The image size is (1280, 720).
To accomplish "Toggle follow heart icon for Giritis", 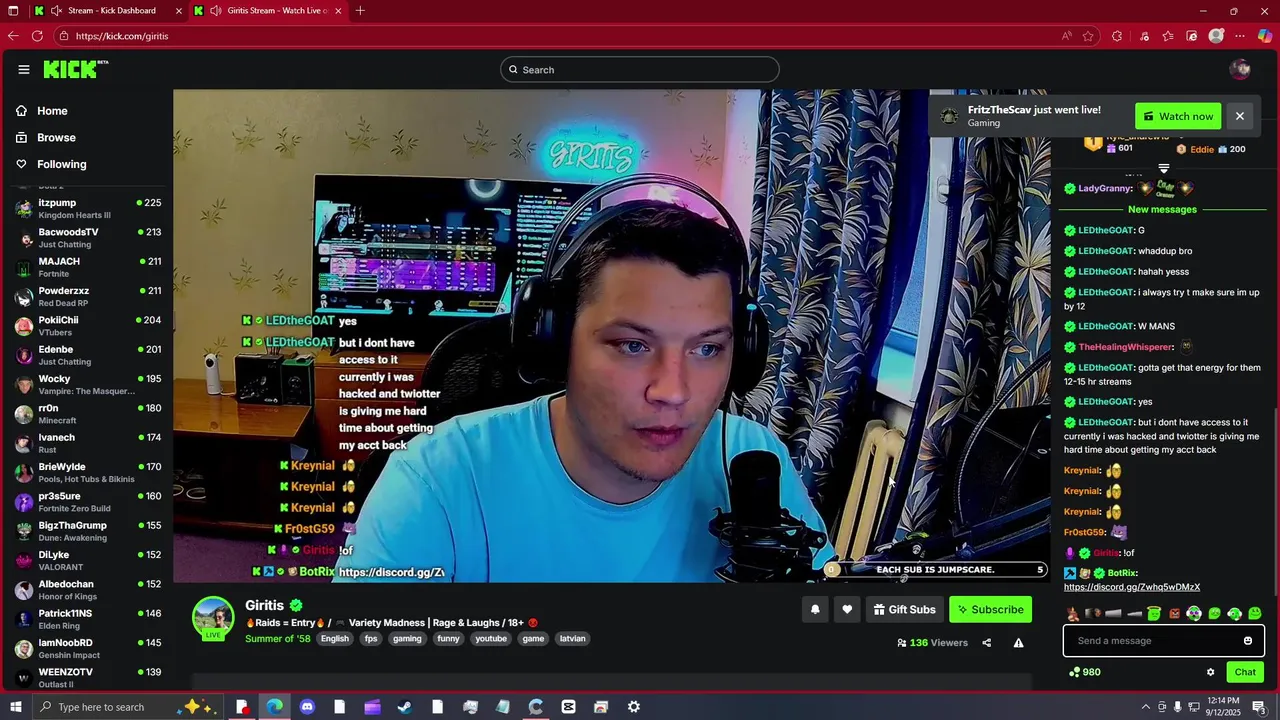I will (x=847, y=609).
